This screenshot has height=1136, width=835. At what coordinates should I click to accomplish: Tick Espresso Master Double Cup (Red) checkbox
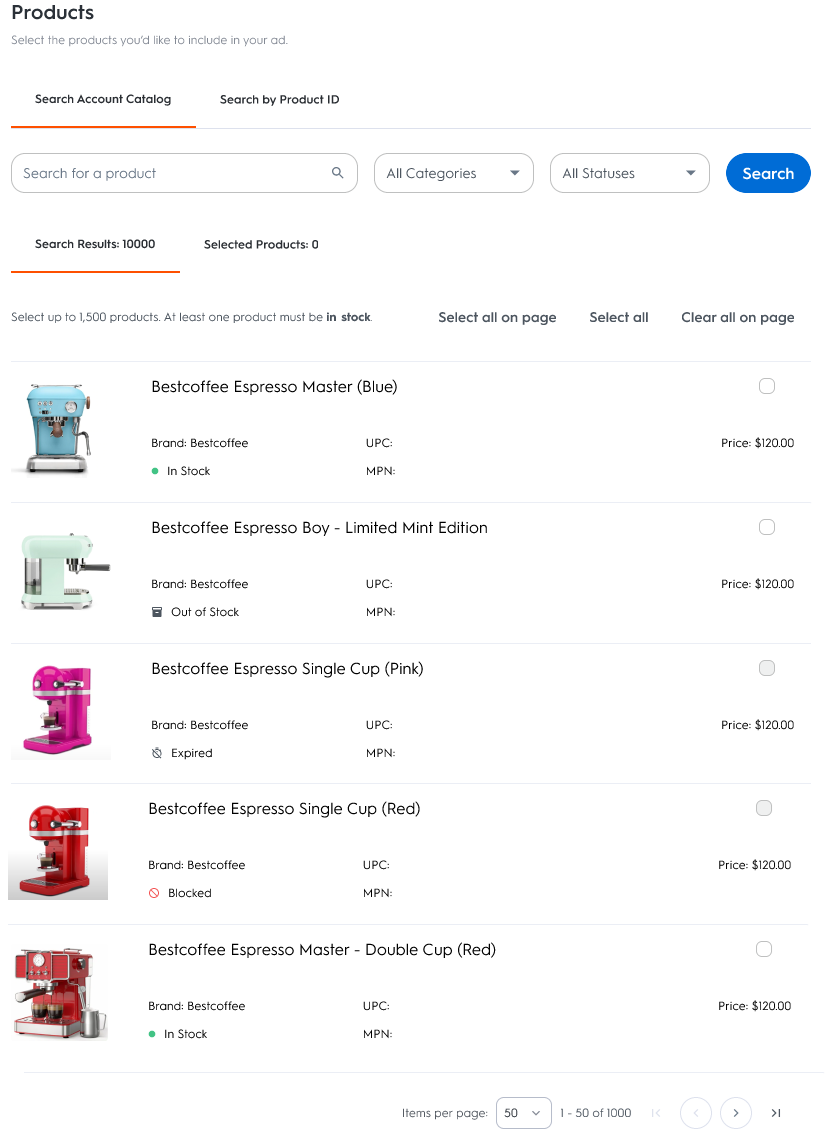coord(764,949)
